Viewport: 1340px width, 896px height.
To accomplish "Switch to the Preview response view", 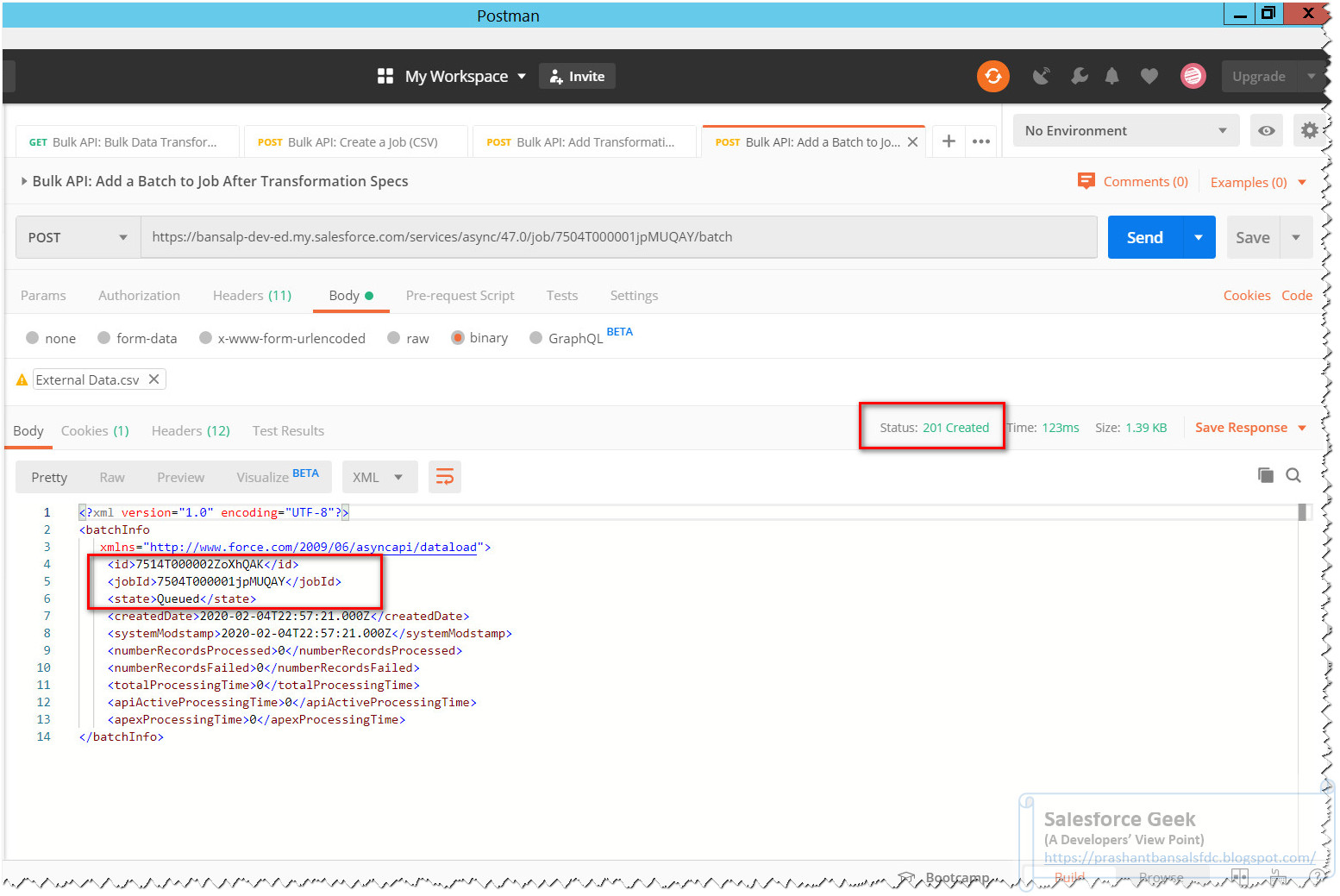I will click(x=181, y=477).
